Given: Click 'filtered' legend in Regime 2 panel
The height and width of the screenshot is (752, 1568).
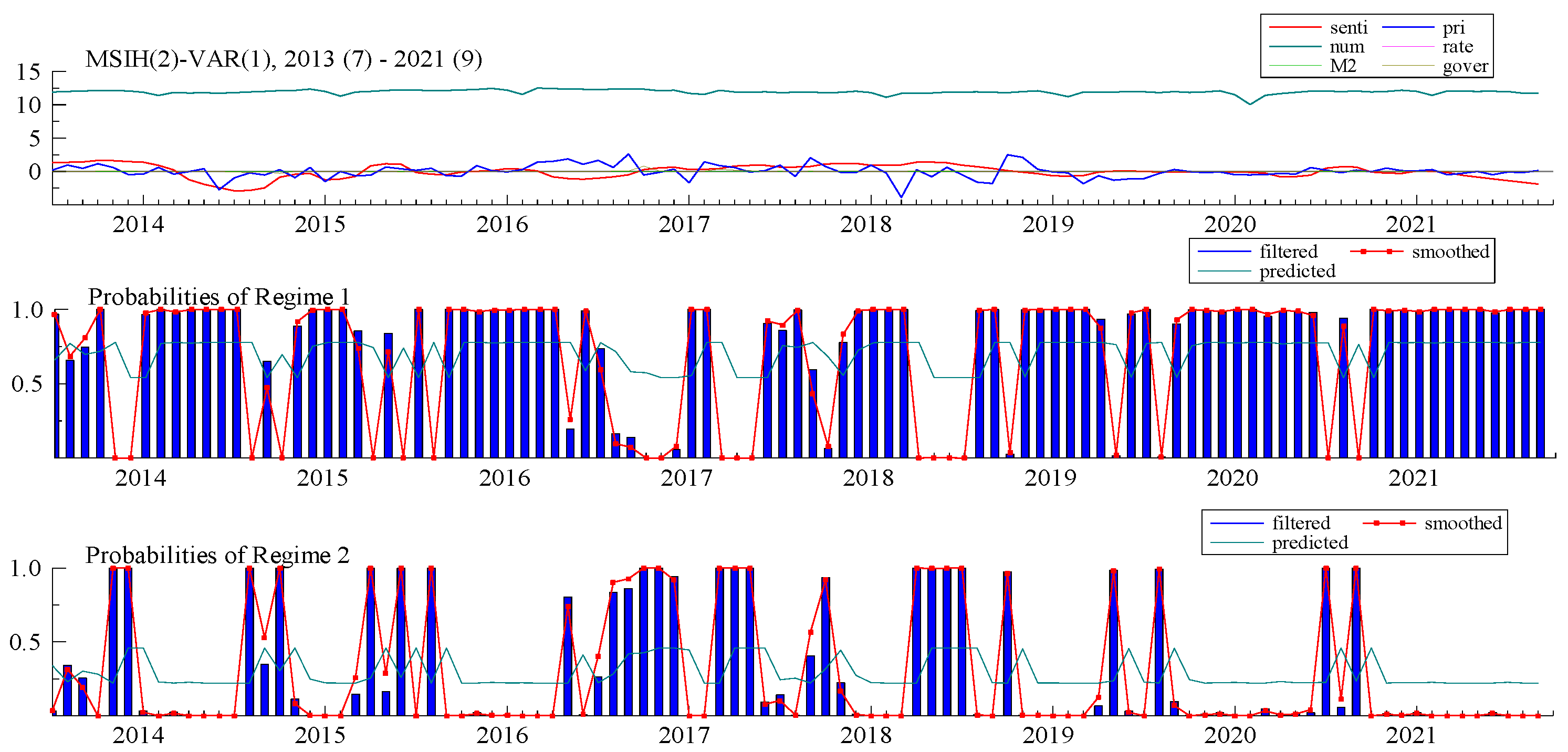Looking at the screenshot, I should pos(1301,523).
